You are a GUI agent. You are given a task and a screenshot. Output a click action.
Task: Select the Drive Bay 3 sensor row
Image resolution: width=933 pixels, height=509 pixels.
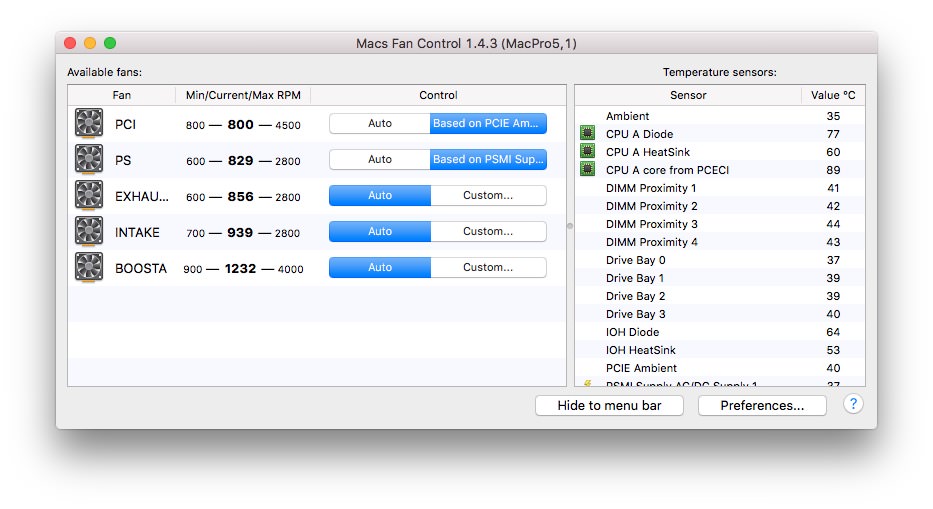(720, 314)
